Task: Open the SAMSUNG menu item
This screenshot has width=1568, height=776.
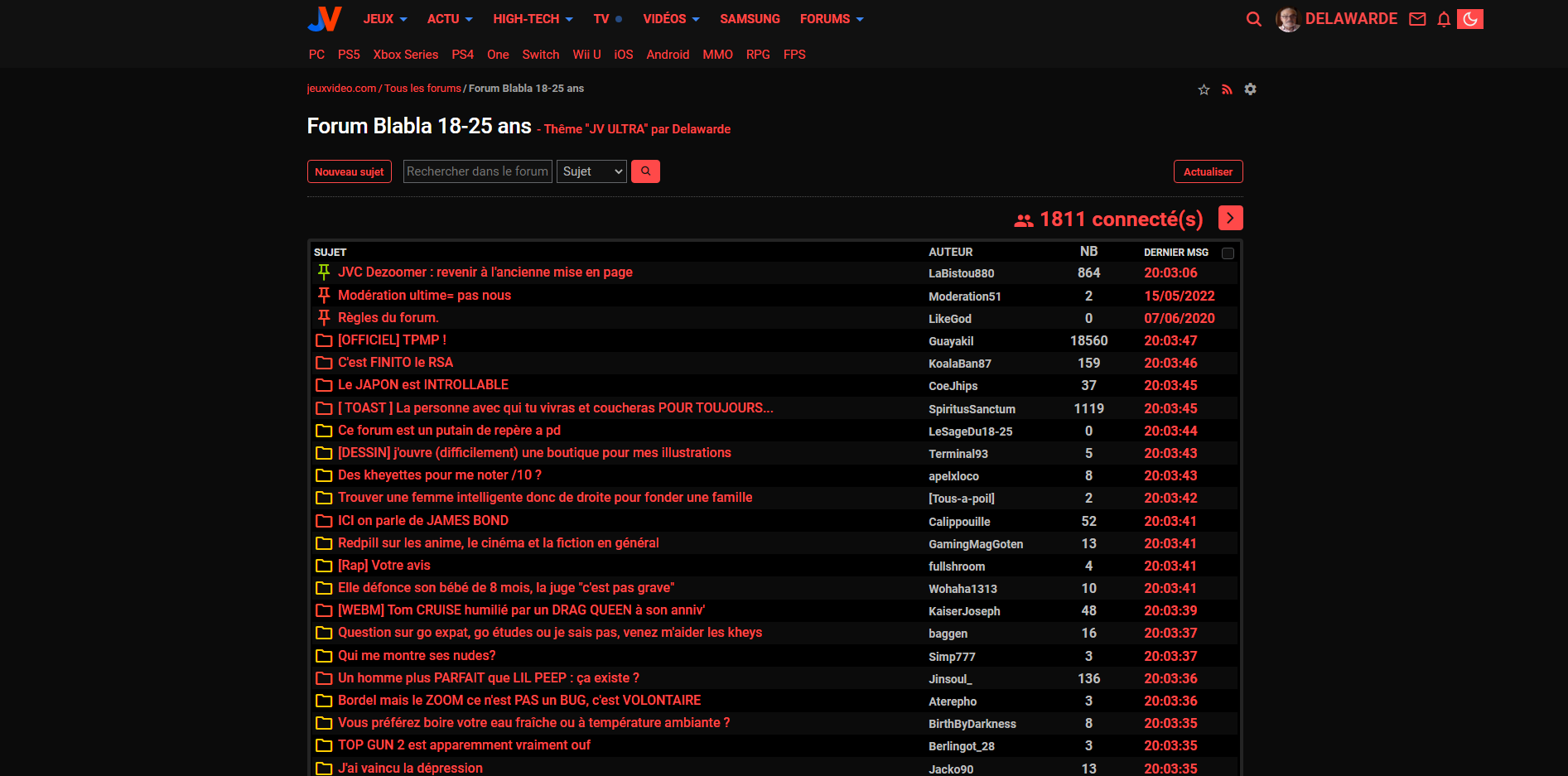Action: point(750,19)
